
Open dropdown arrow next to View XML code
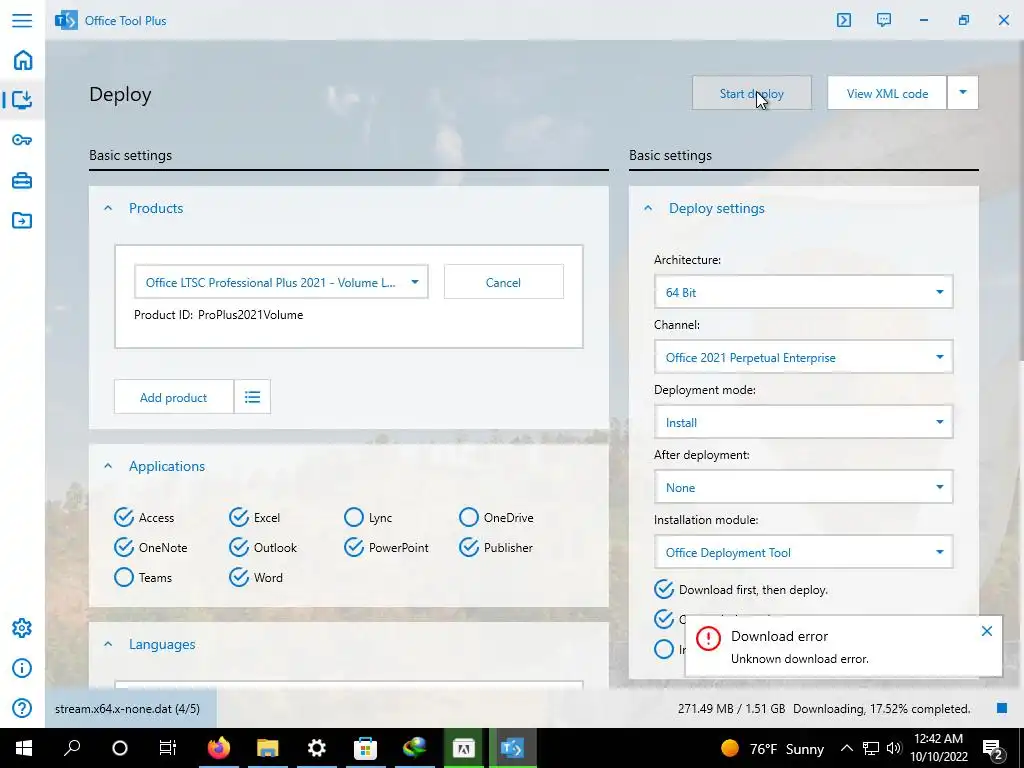[x=963, y=93]
